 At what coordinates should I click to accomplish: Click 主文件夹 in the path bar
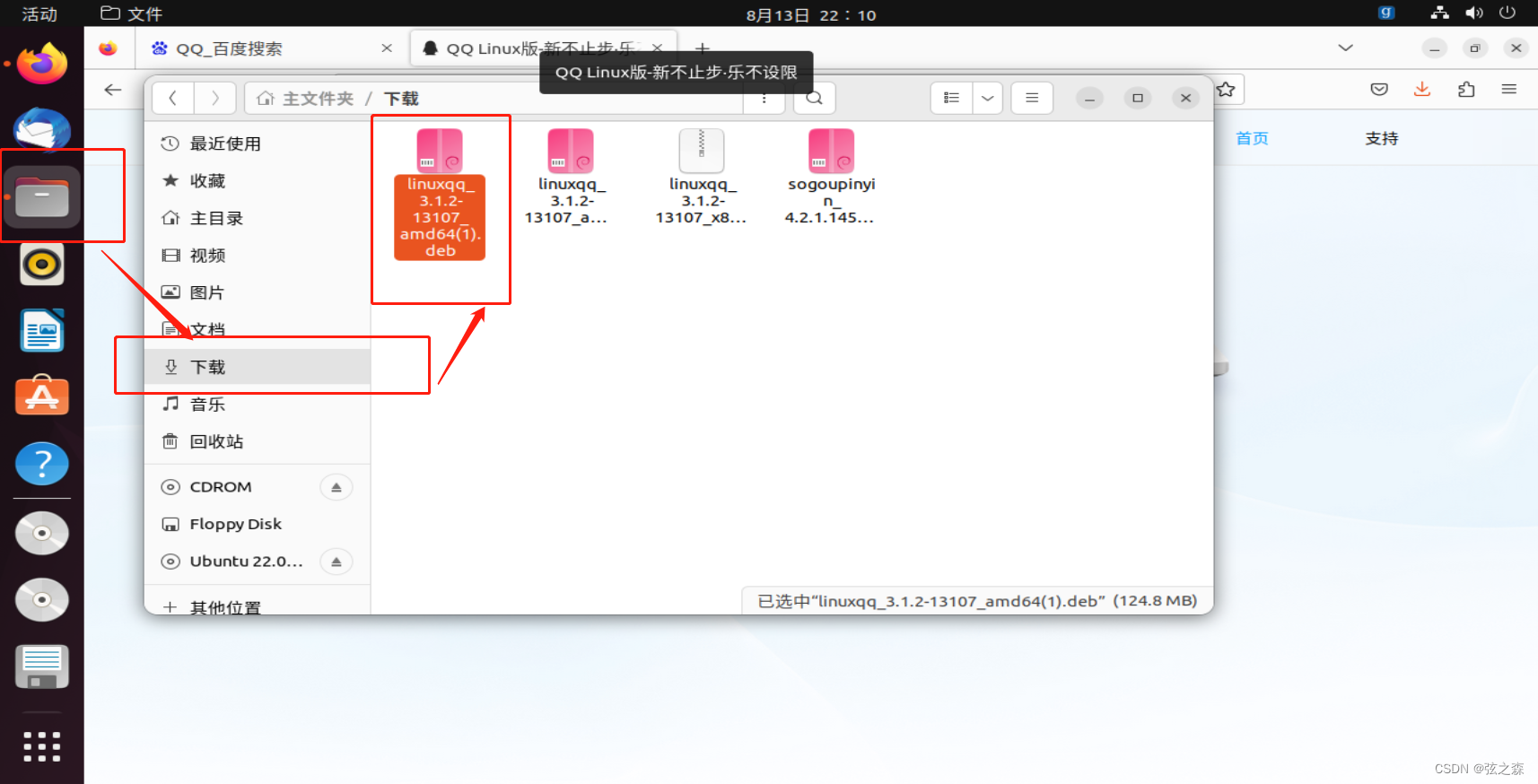point(305,99)
